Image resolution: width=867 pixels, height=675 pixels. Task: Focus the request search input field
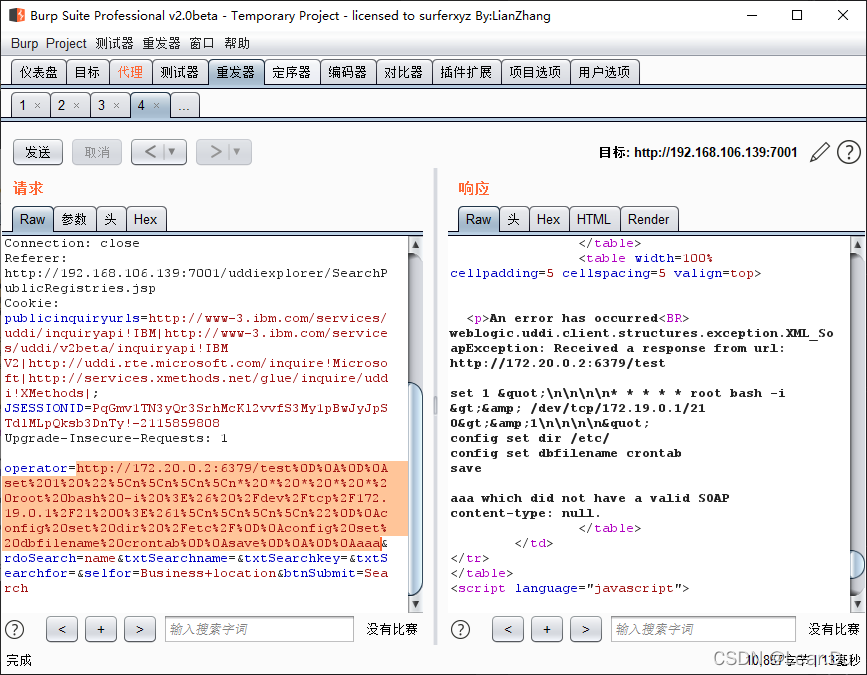259,629
